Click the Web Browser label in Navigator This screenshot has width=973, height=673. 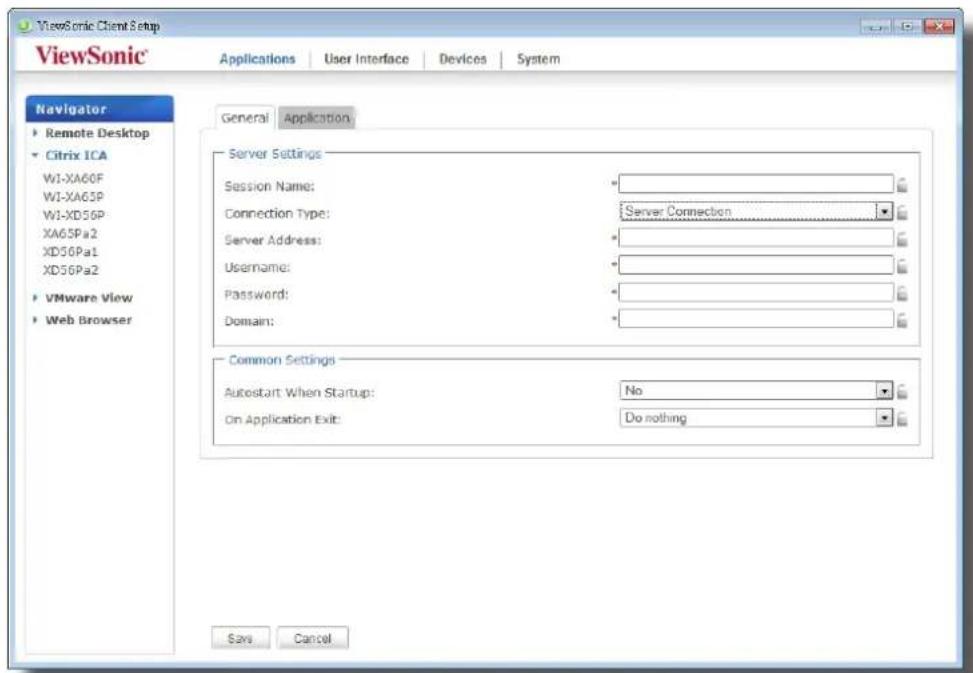tap(88, 320)
